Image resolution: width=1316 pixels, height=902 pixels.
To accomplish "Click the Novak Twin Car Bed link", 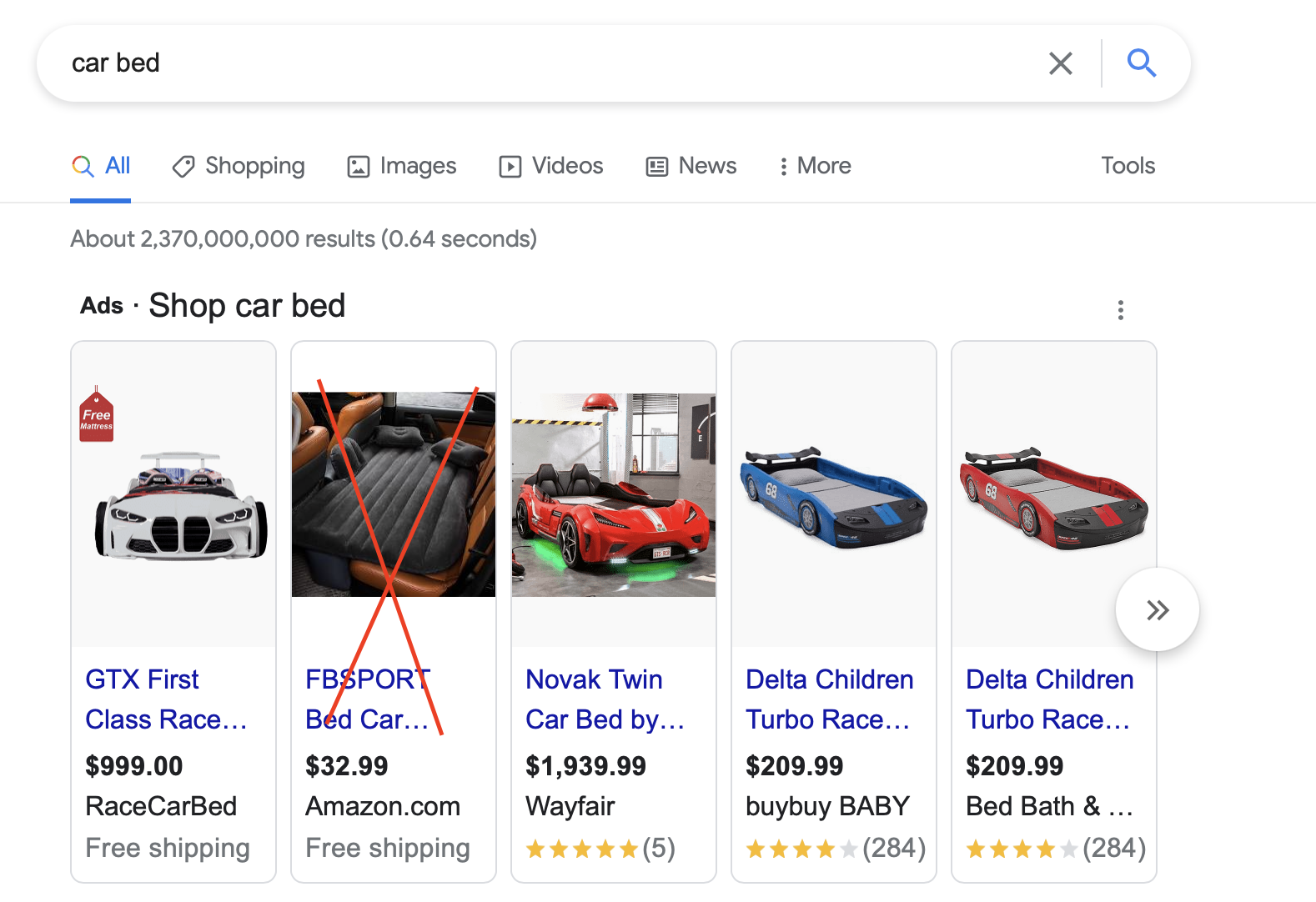I will point(604,699).
